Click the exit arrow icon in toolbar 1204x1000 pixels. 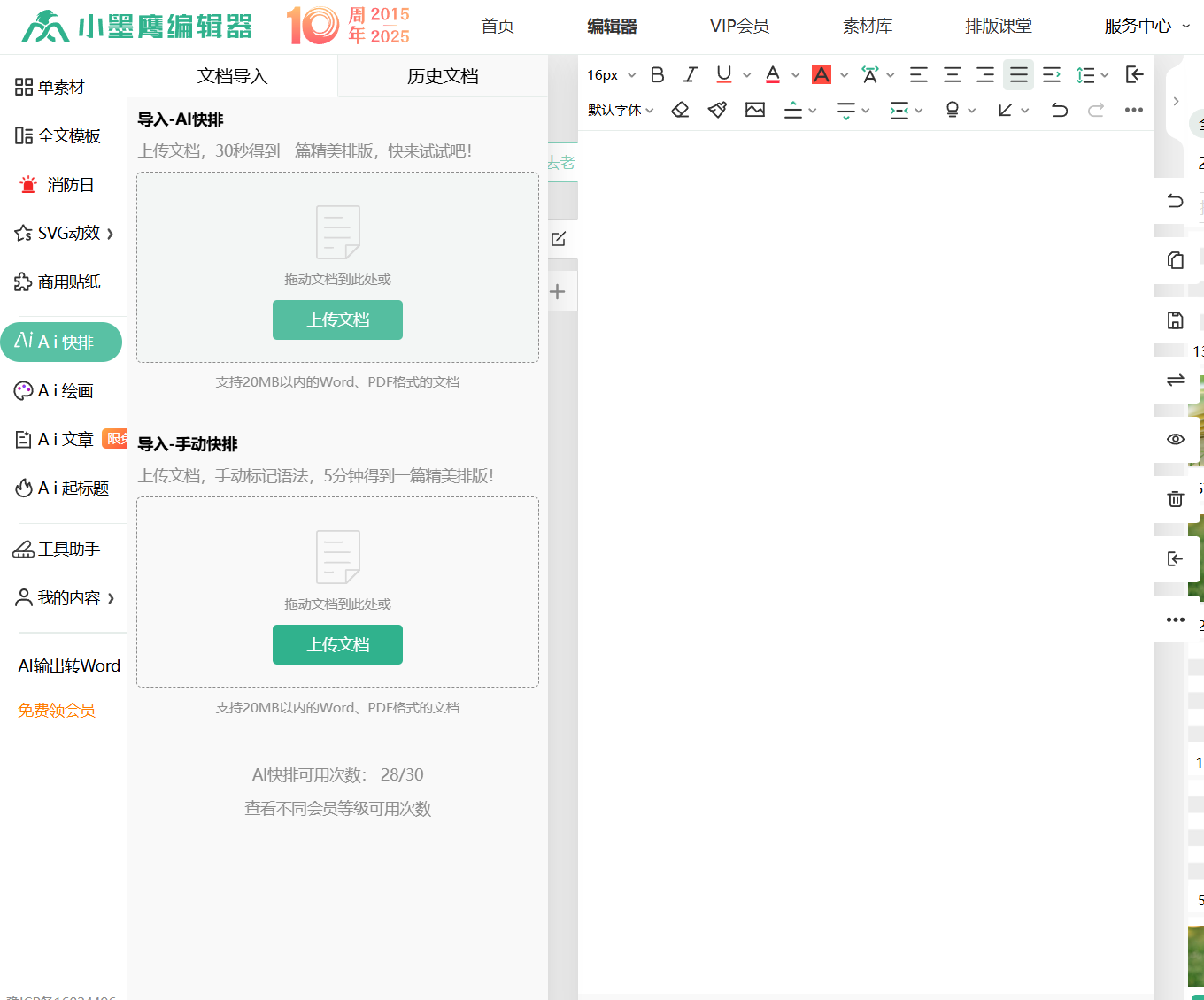[x=1135, y=75]
